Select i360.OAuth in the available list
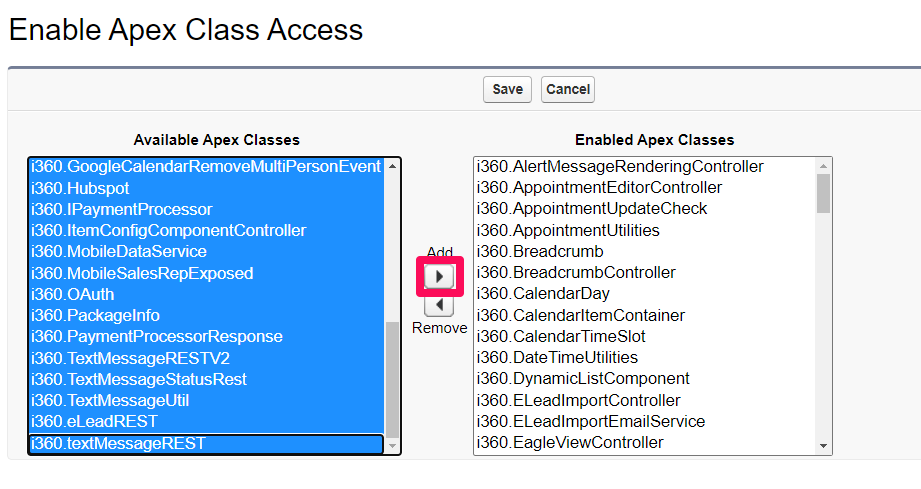This screenshot has width=921, height=489. pos(207,294)
